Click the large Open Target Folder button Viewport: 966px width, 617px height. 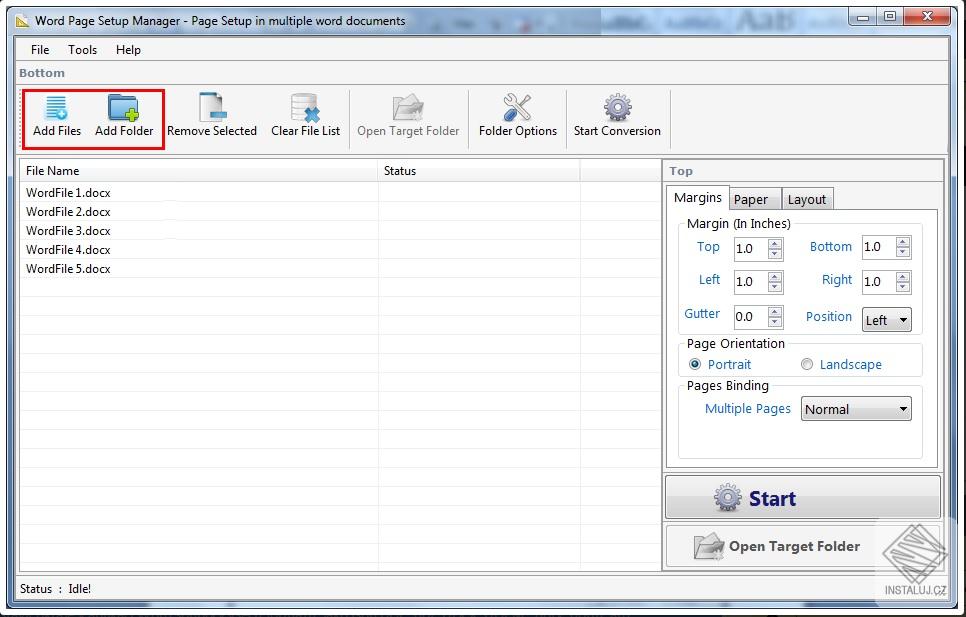(803, 546)
